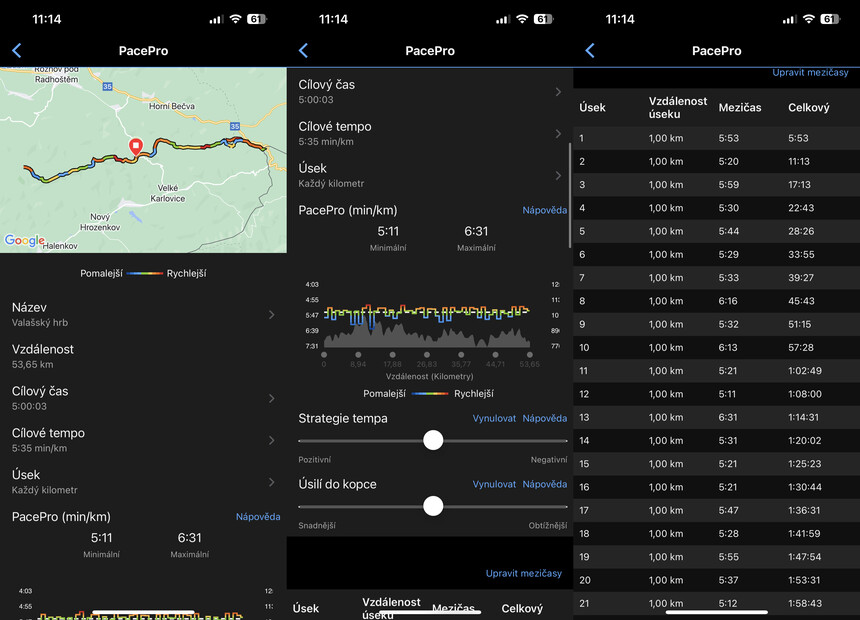Viewport: 860px width, 620px height.
Task: Tap Upravit mezičasy below the Úsilí slider
Action: 523,573
